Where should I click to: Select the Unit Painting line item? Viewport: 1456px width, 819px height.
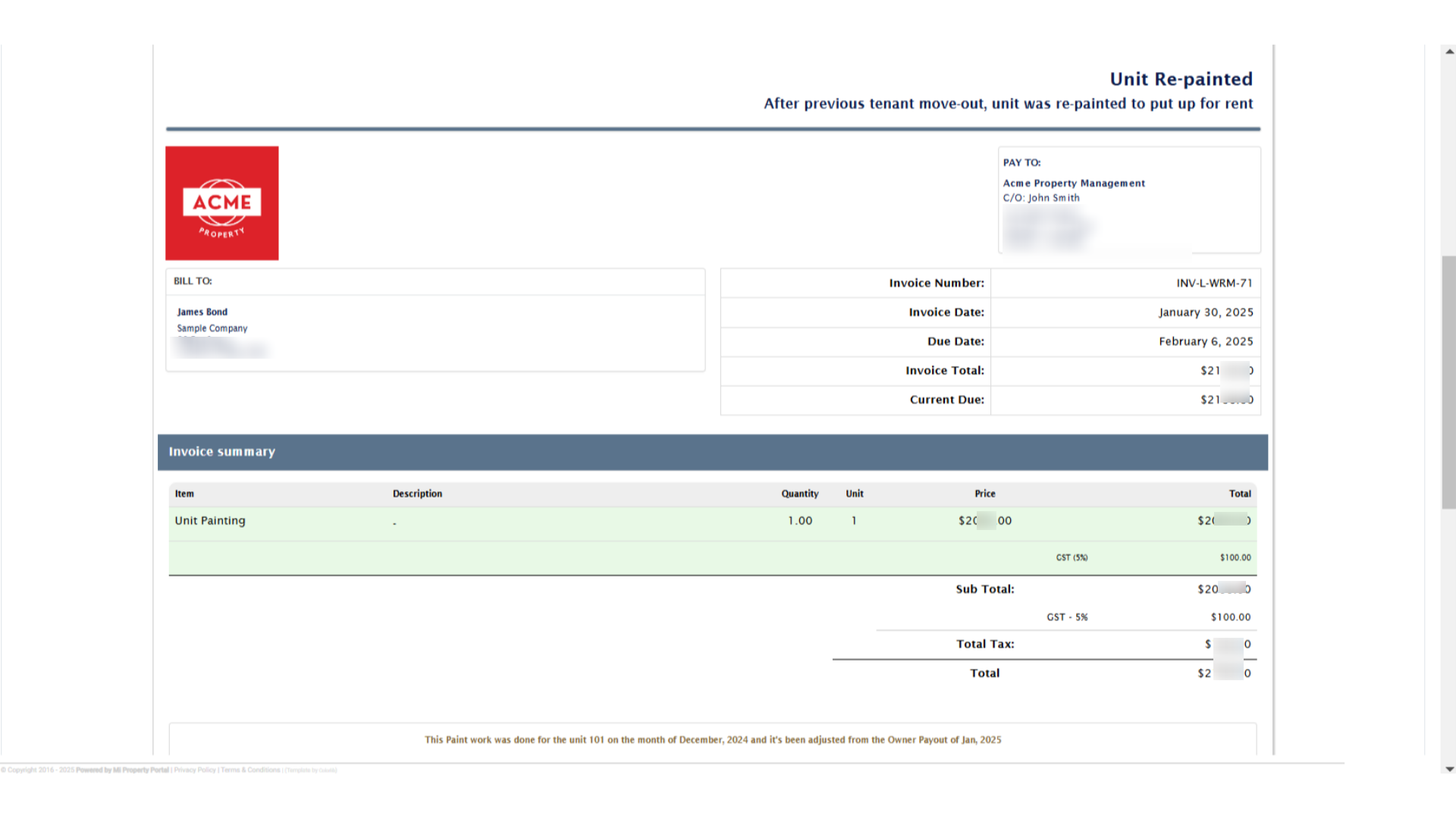[x=209, y=520]
